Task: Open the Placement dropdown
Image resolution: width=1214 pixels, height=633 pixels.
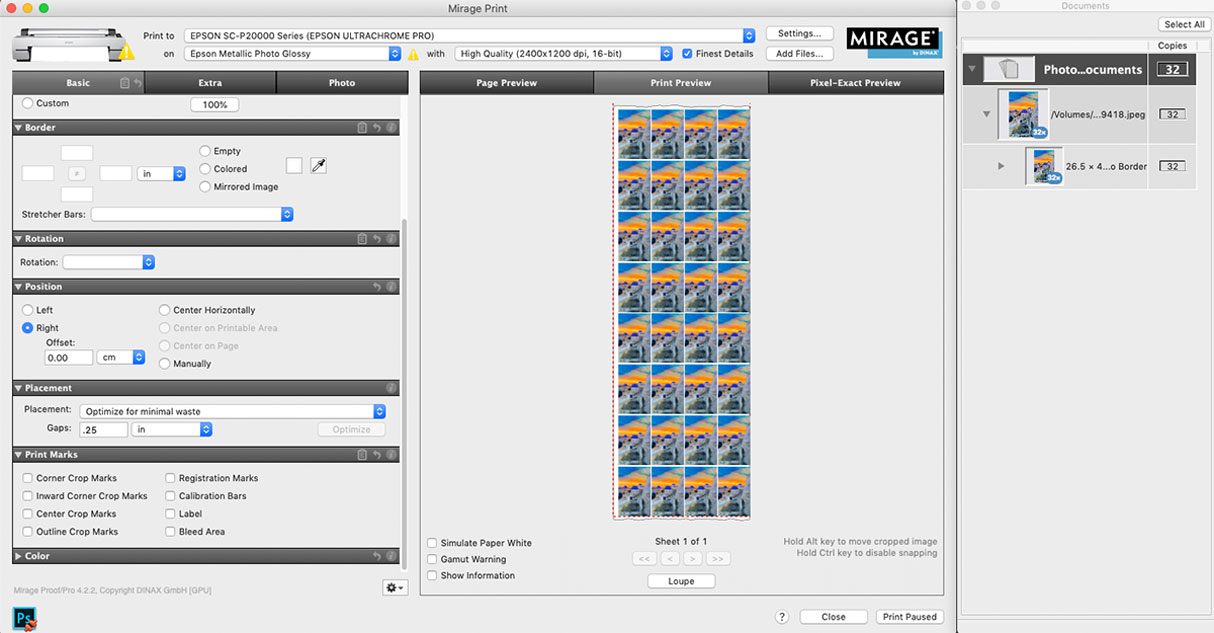Action: click(x=233, y=411)
